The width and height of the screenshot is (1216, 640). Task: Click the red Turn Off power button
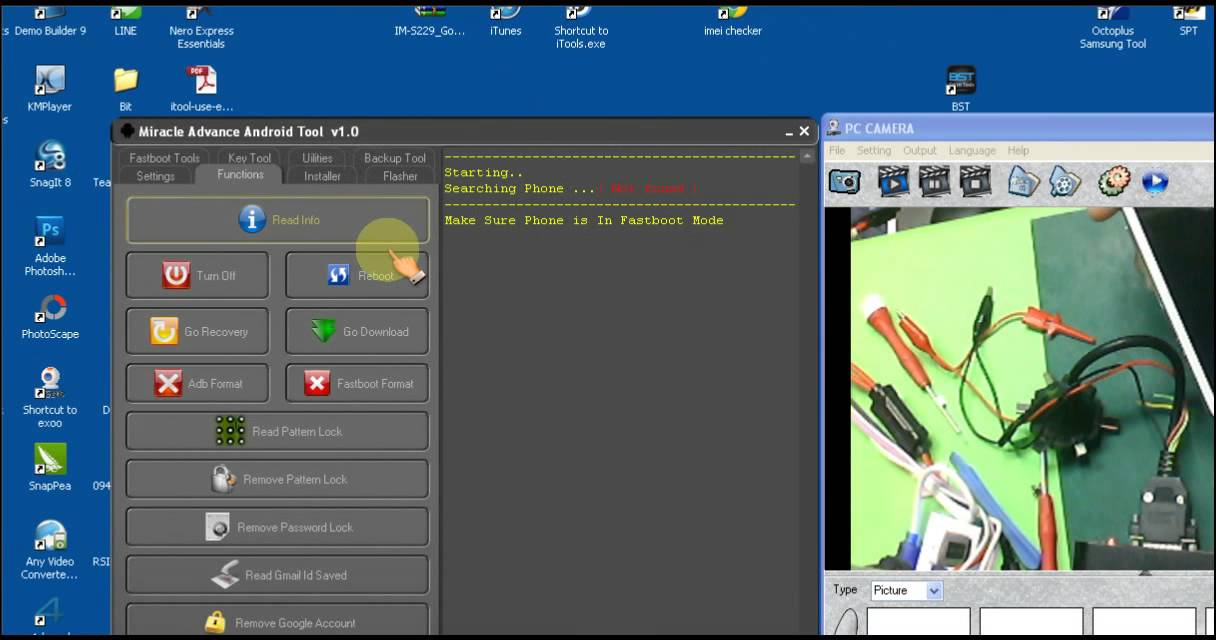(197, 275)
